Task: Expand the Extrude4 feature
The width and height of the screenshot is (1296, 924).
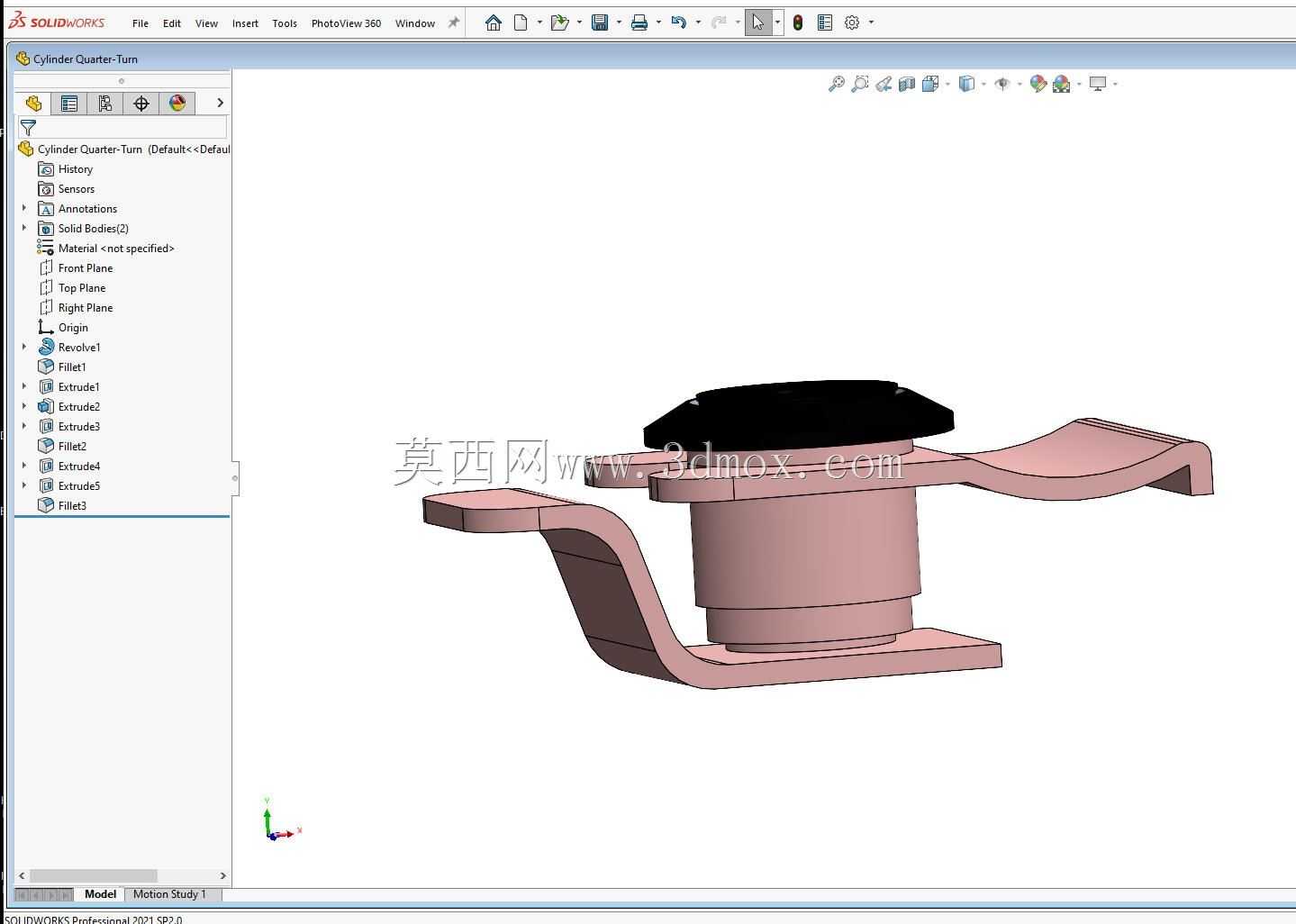Action: (x=24, y=467)
